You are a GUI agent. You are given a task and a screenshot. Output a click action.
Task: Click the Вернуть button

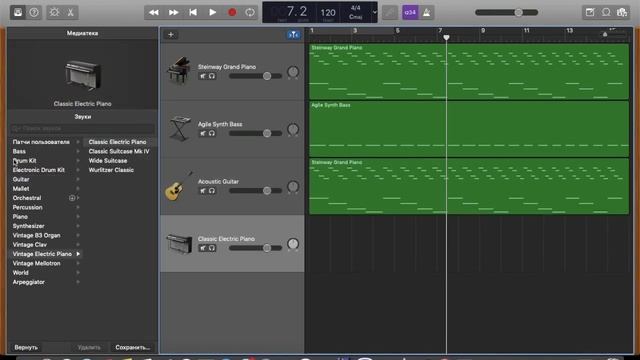pyautogui.click(x=26, y=348)
